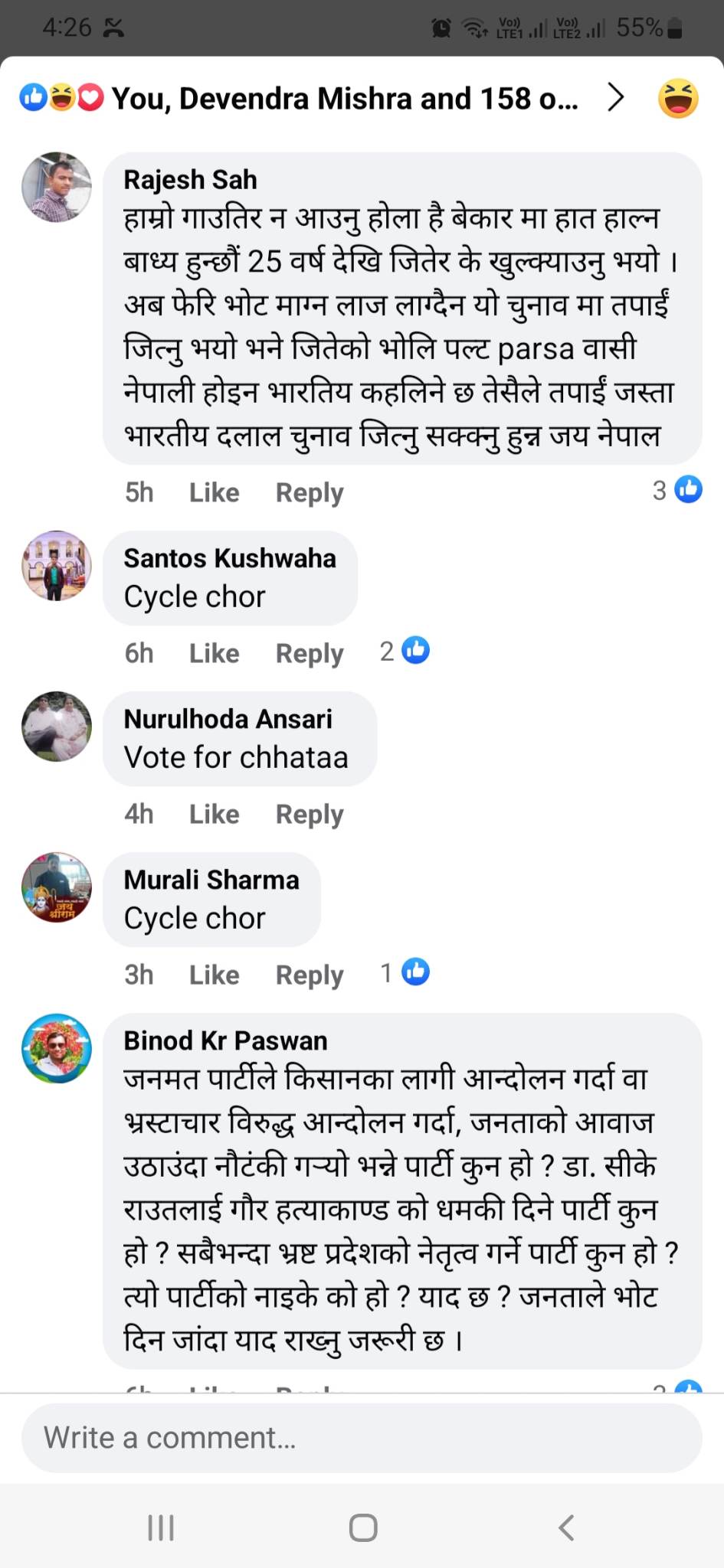This screenshot has height=1568, width=724.
Task: Focus the Write a comment field
Action: tap(362, 1438)
